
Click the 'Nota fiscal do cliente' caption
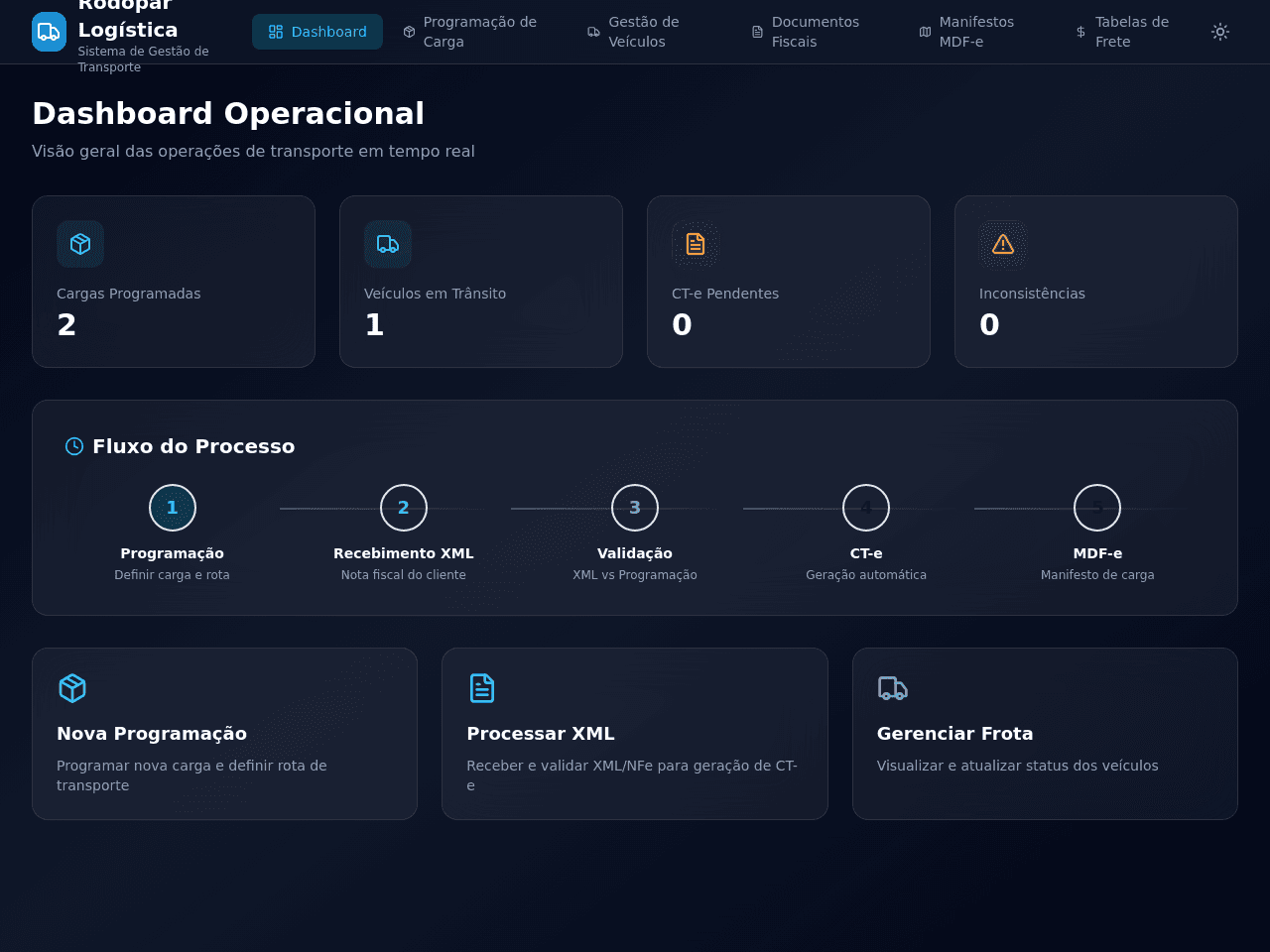point(404,575)
